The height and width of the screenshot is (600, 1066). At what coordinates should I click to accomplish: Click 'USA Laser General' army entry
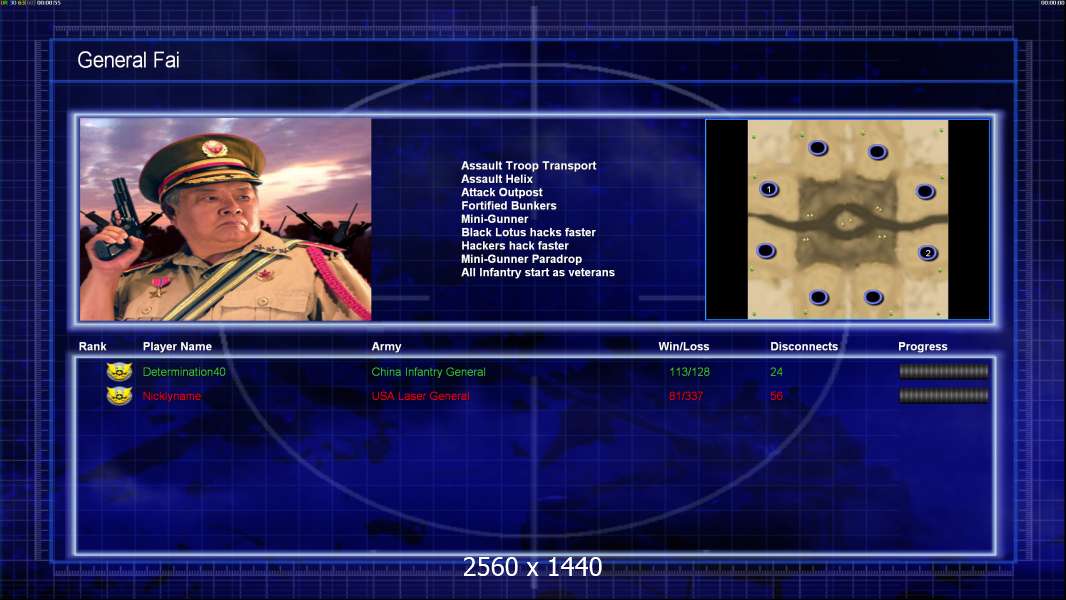point(420,396)
